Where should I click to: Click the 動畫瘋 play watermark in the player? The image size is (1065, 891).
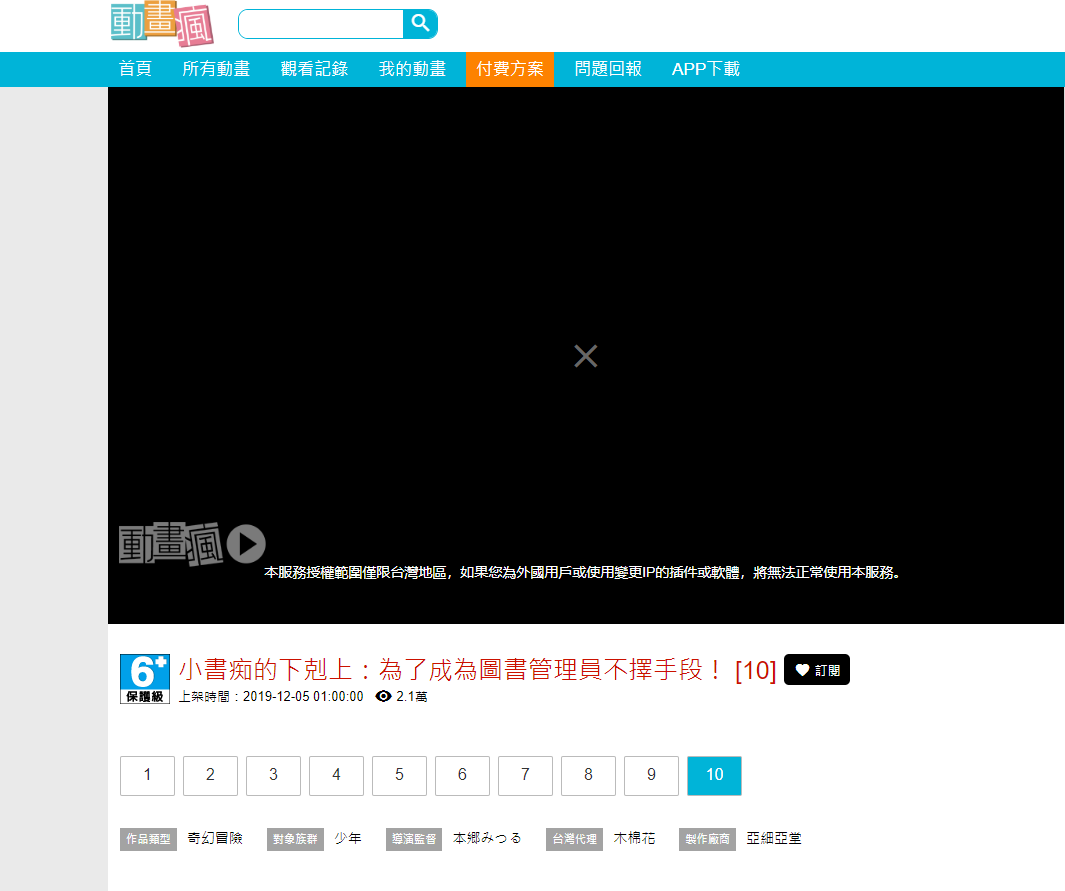coord(192,544)
